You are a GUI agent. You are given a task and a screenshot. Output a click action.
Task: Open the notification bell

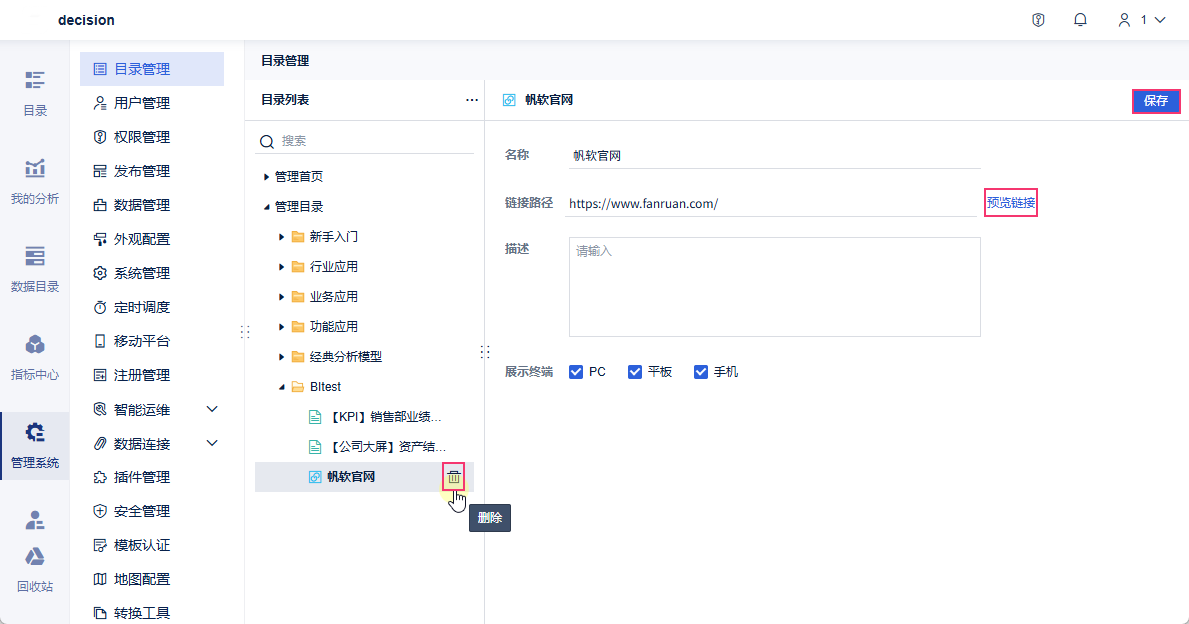1081,20
